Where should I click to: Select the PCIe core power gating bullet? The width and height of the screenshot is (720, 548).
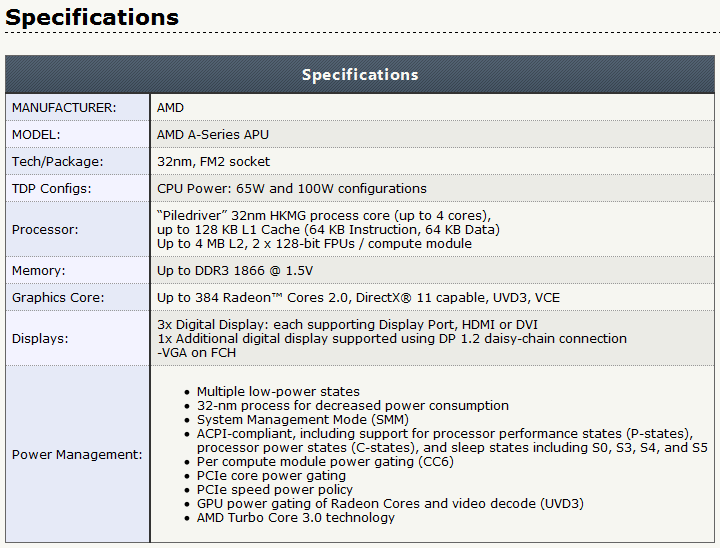pyautogui.click(x=271, y=476)
